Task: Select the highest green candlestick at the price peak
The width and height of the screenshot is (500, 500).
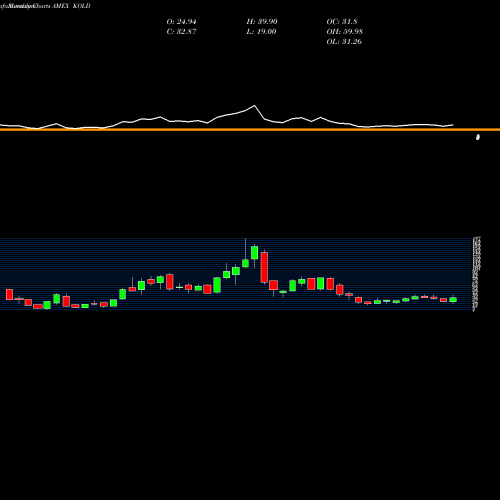Action: tap(255, 252)
